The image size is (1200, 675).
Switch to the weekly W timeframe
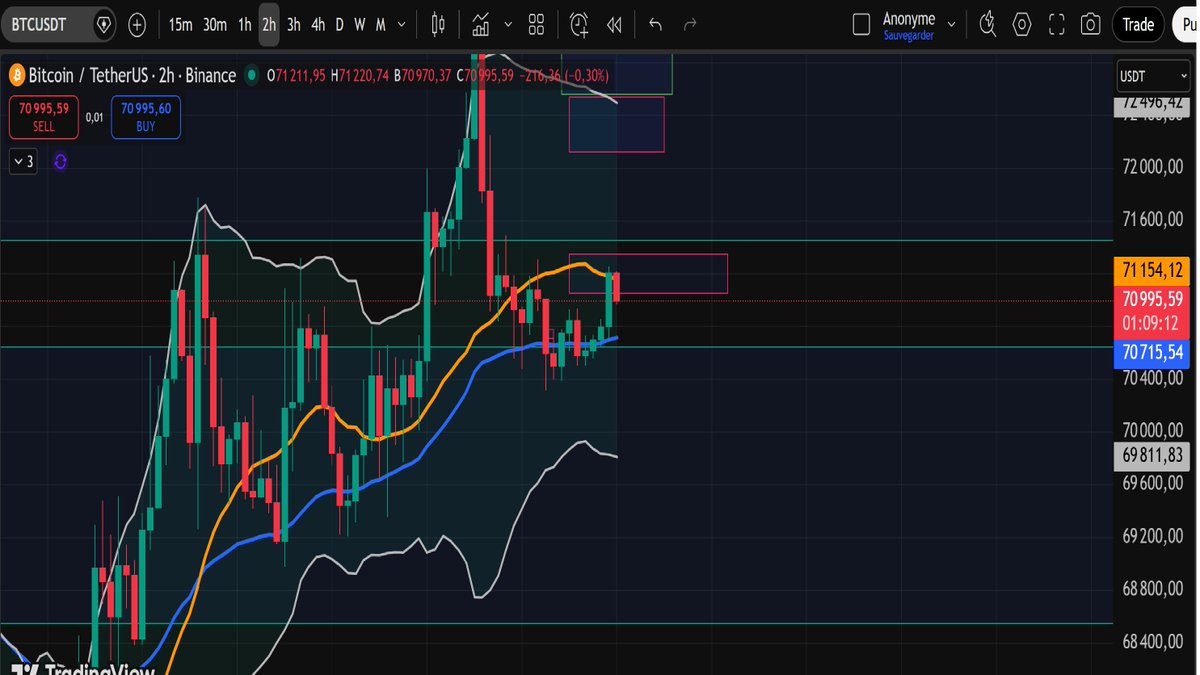(359, 25)
